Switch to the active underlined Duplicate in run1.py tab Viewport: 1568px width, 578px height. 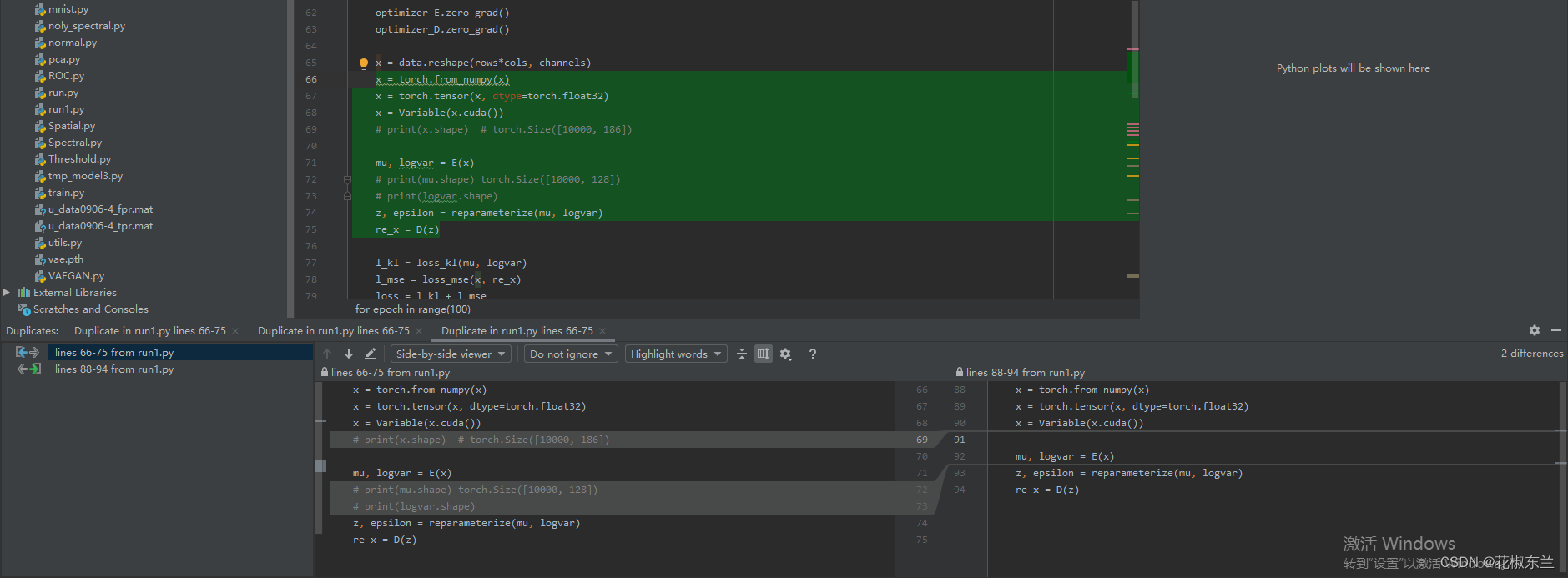click(x=517, y=331)
